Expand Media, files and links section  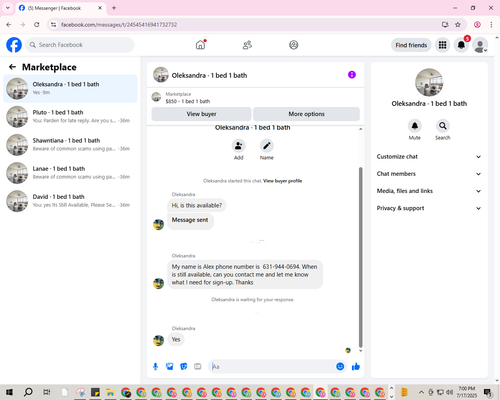click(x=429, y=191)
